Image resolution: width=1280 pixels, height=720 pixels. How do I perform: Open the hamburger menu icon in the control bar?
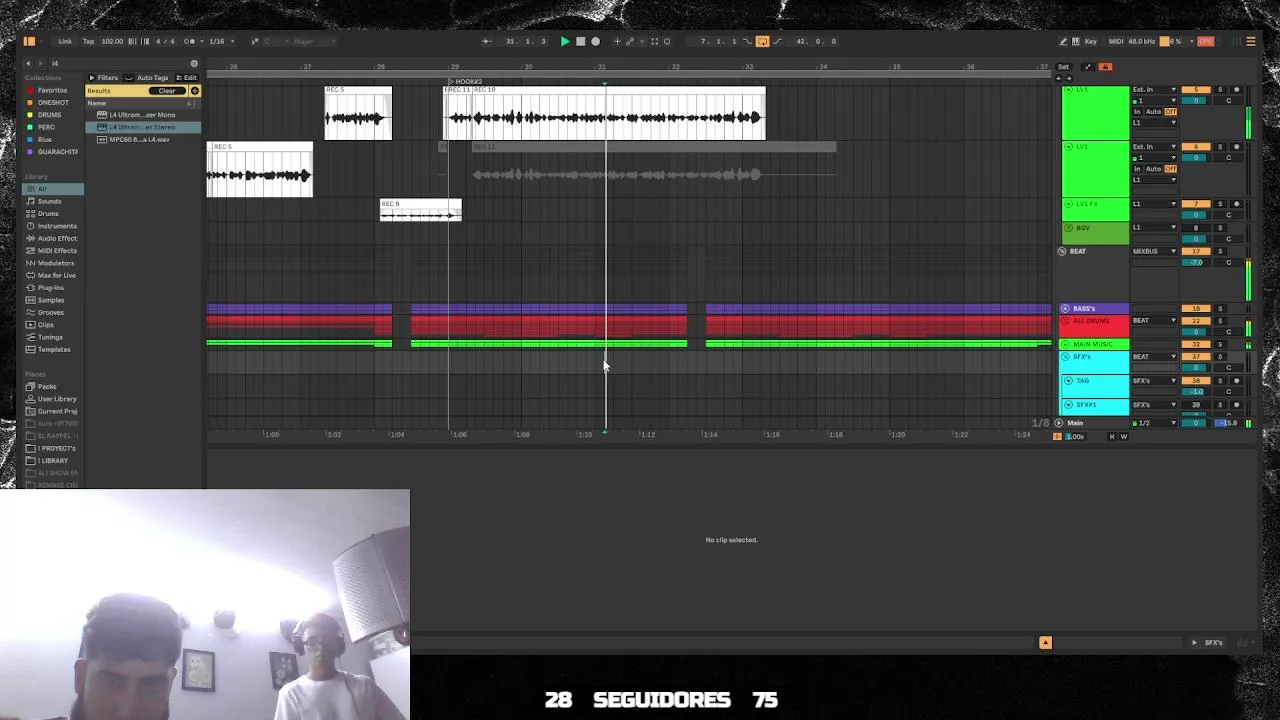[1250, 41]
